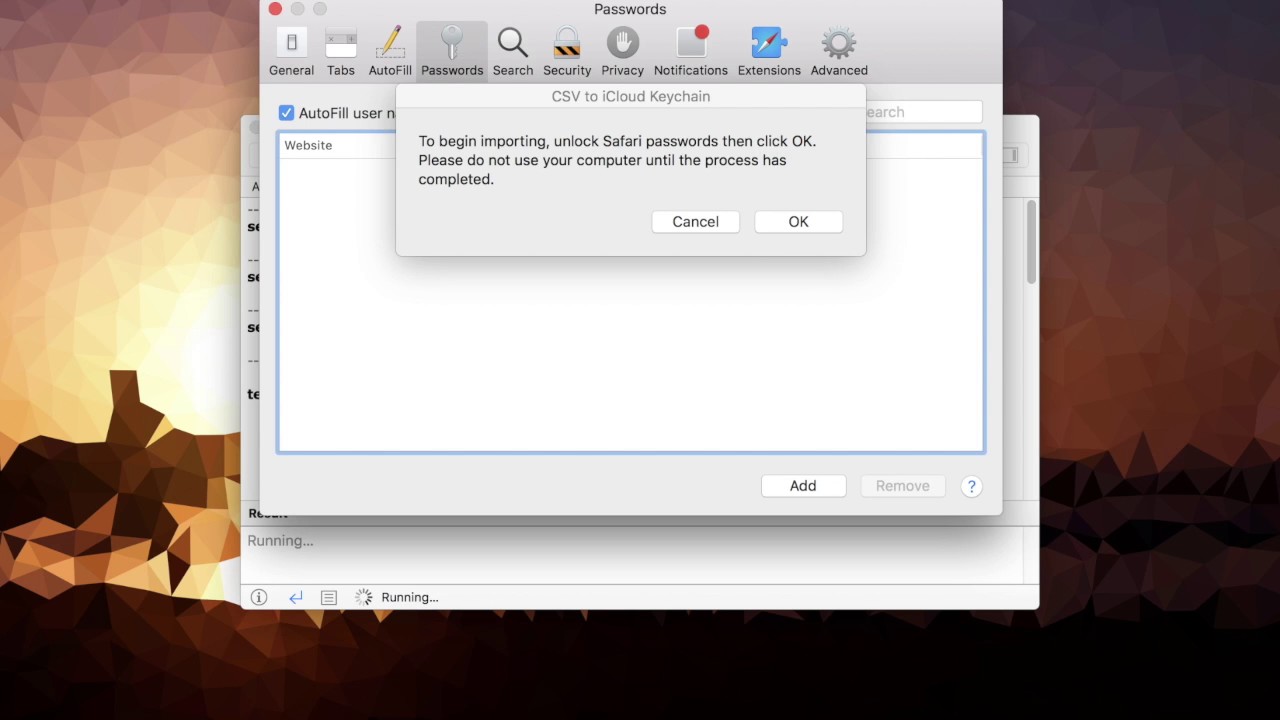Click the Running... text in the result pane
This screenshot has height=720, width=1280.
tap(280, 540)
